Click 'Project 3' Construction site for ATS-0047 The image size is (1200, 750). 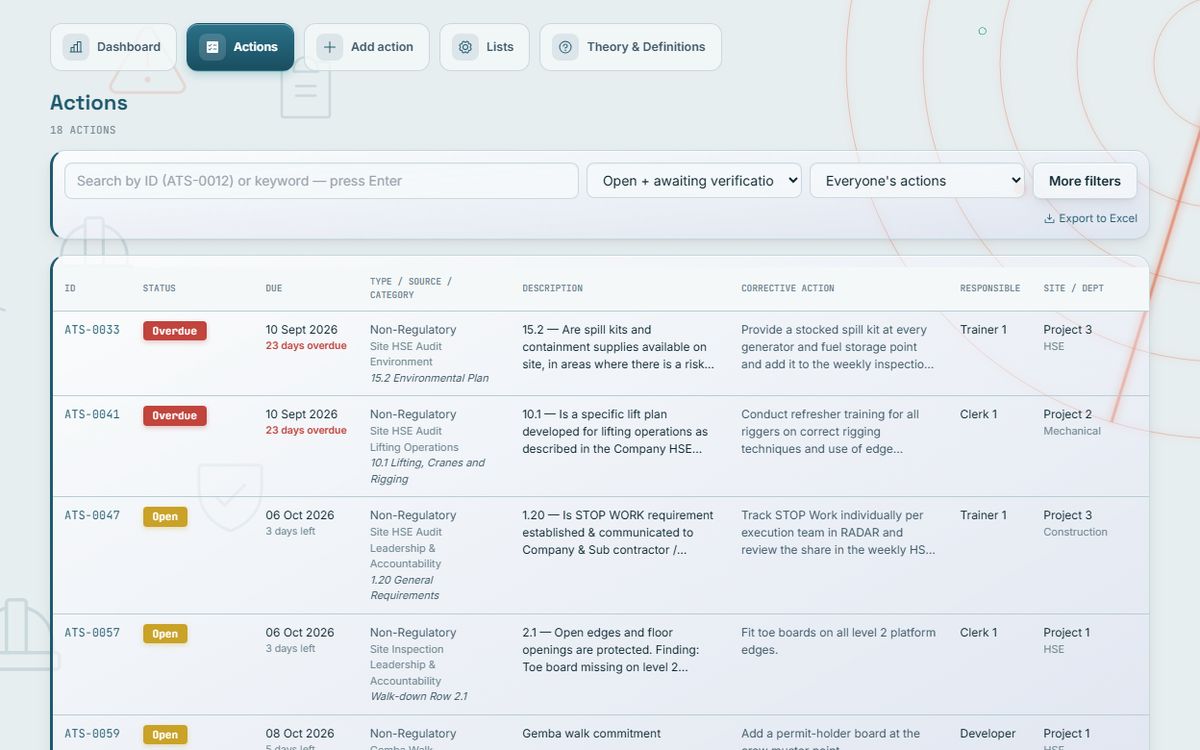(1068, 516)
